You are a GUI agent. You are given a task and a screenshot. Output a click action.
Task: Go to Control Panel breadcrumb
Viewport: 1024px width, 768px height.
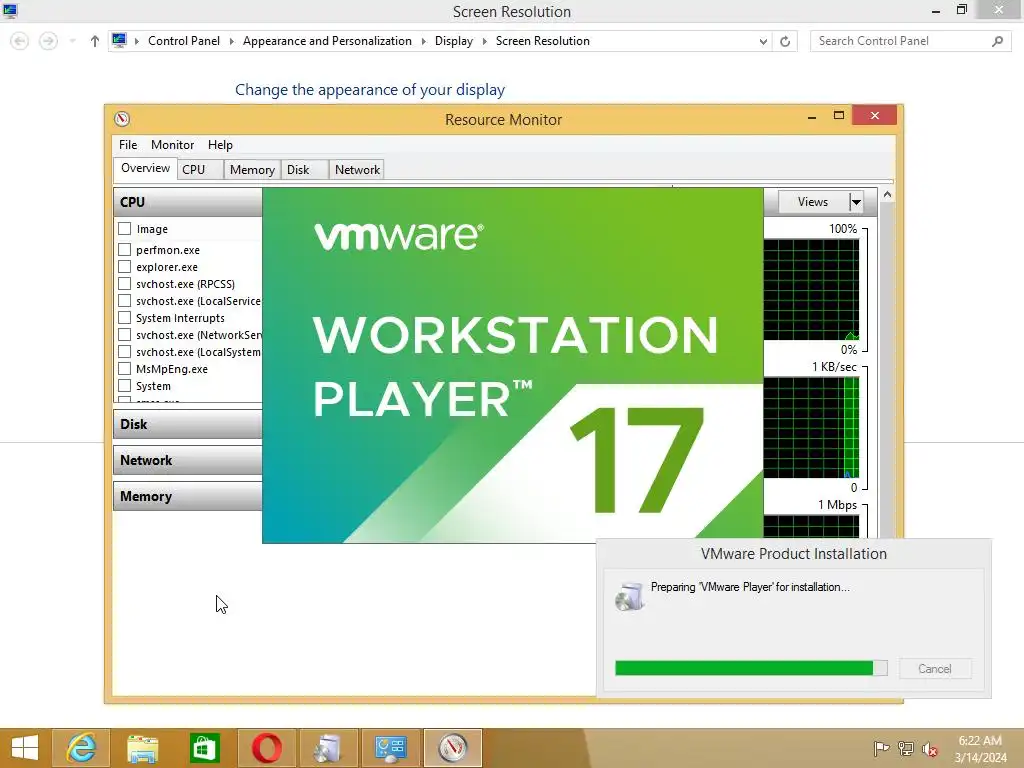pos(184,41)
